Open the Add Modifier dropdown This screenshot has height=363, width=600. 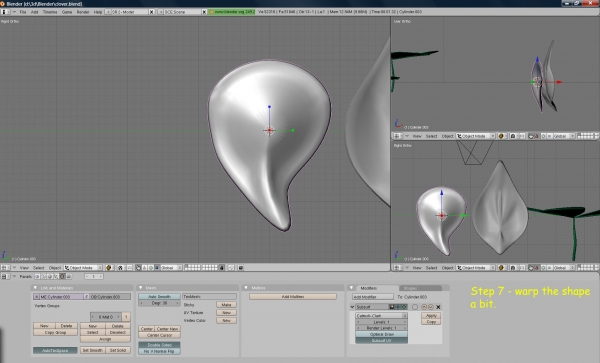click(373, 297)
